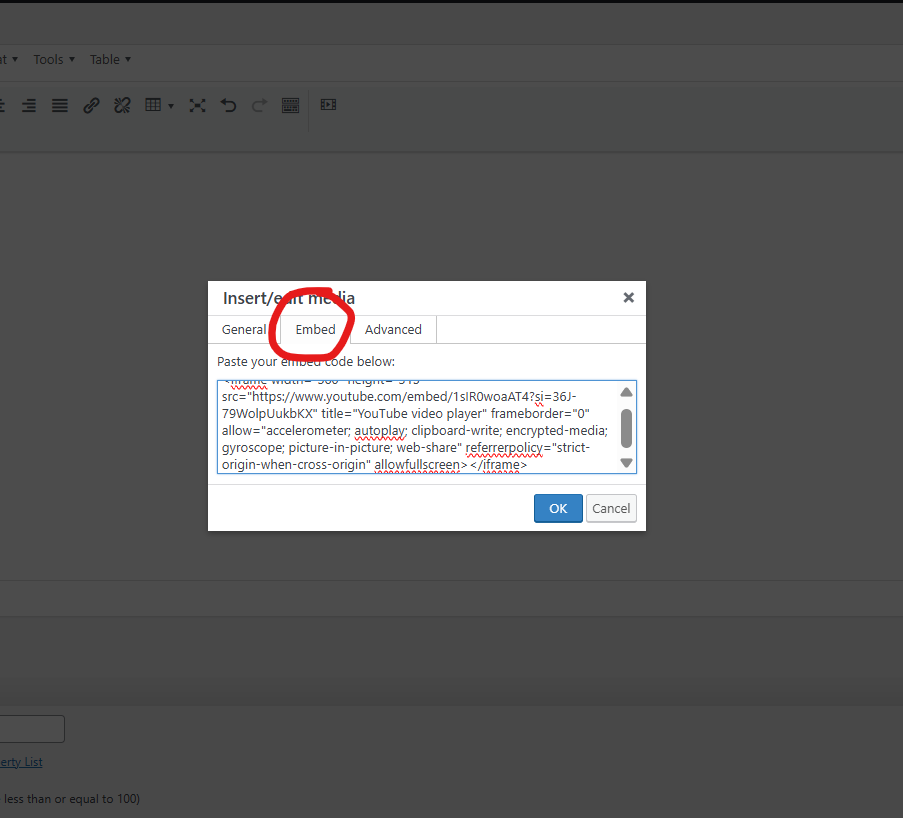This screenshot has height=818, width=903.
Task: Click the redo icon
Action: click(260, 105)
